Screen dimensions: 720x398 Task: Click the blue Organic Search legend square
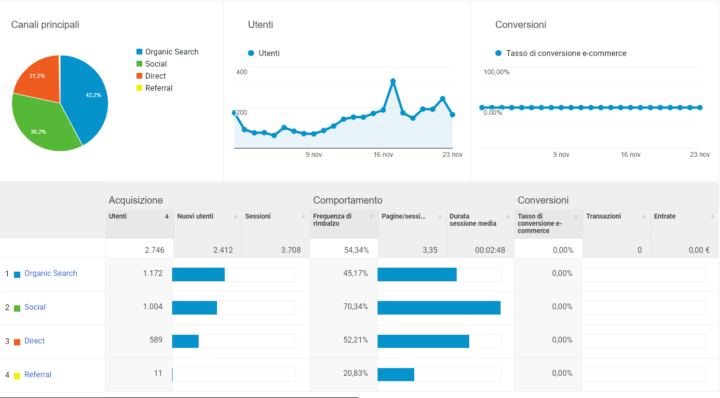click(139, 52)
